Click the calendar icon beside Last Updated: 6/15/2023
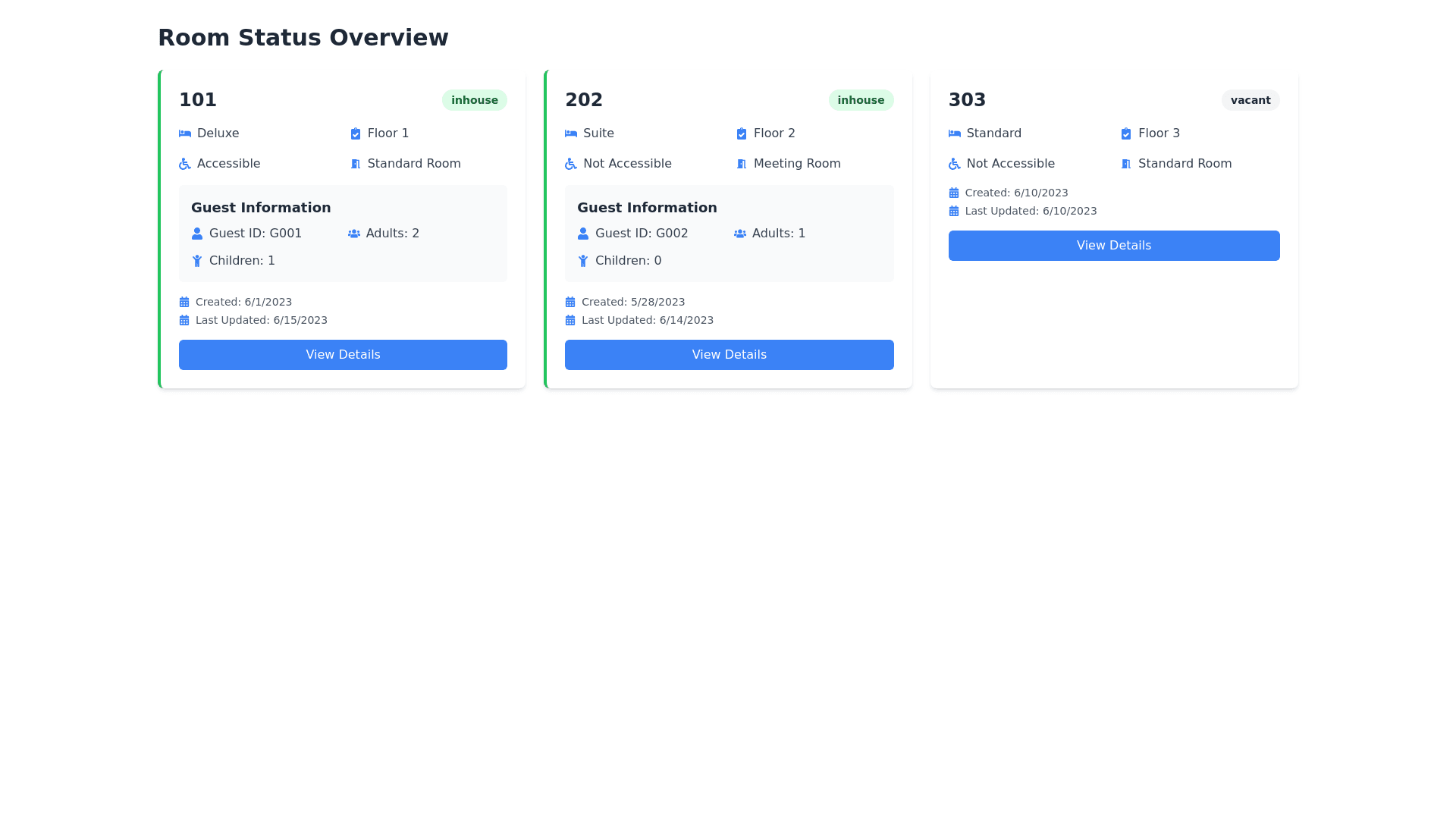 (184, 320)
